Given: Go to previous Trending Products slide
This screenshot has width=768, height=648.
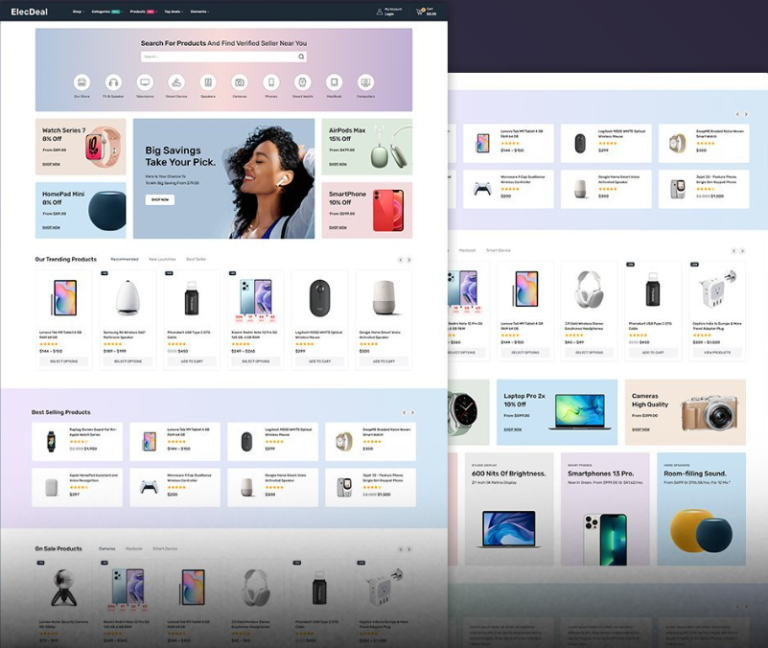Looking at the screenshot, I should coord(400,260).
